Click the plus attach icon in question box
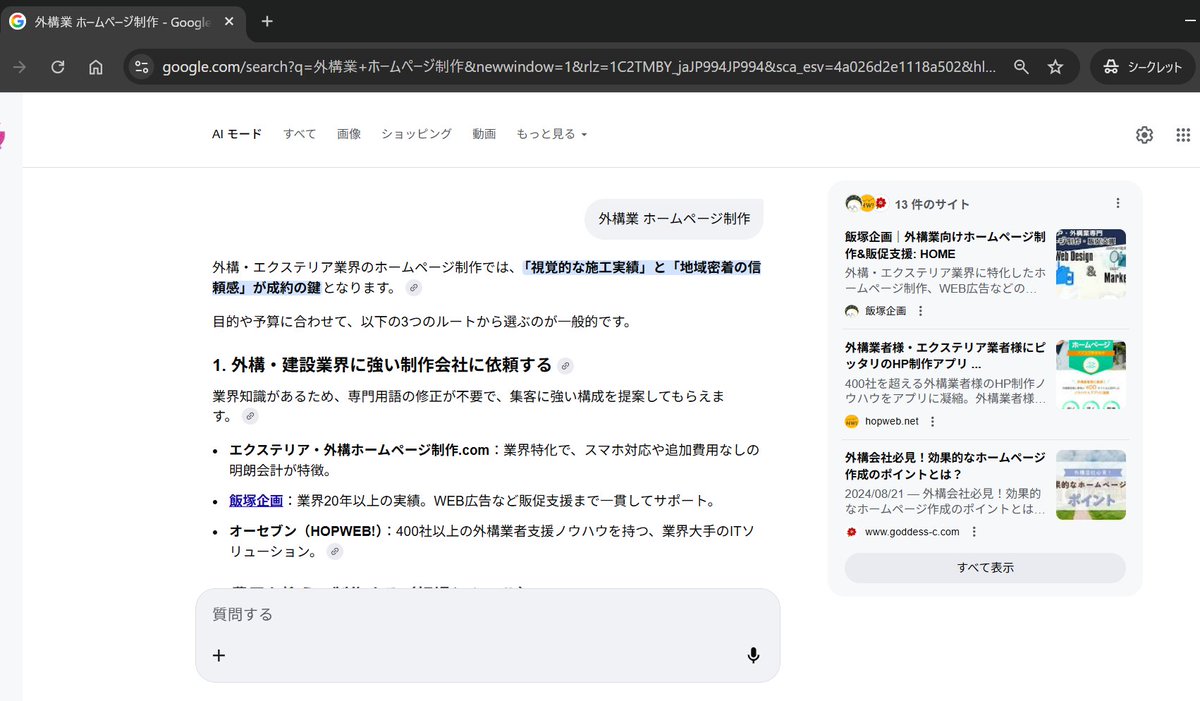Viewport: 1200px width, 701px height. point(219,655)
